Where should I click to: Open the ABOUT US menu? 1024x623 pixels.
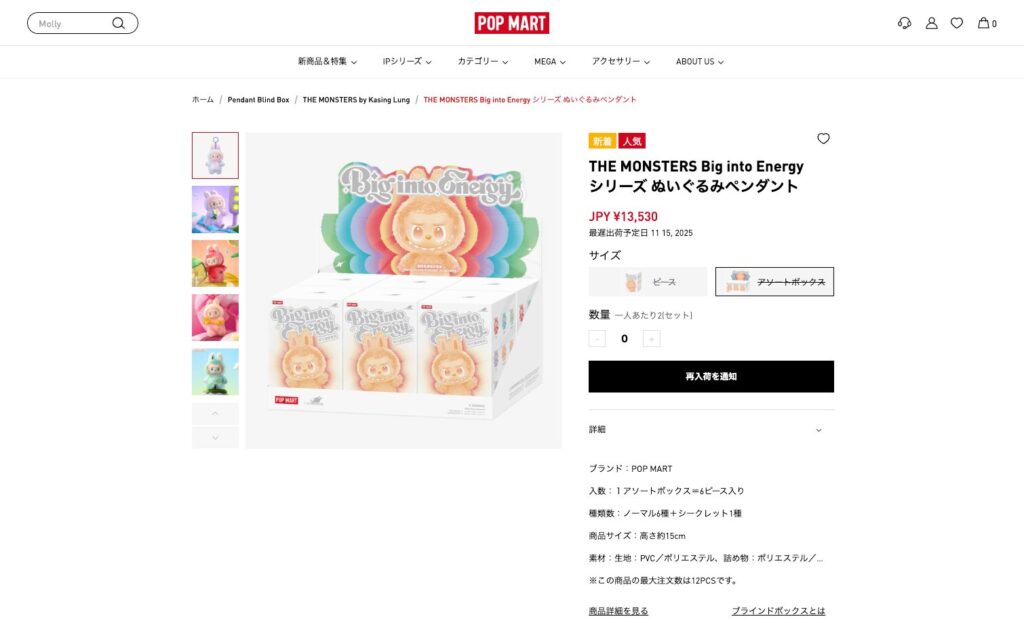coord(699,61)
